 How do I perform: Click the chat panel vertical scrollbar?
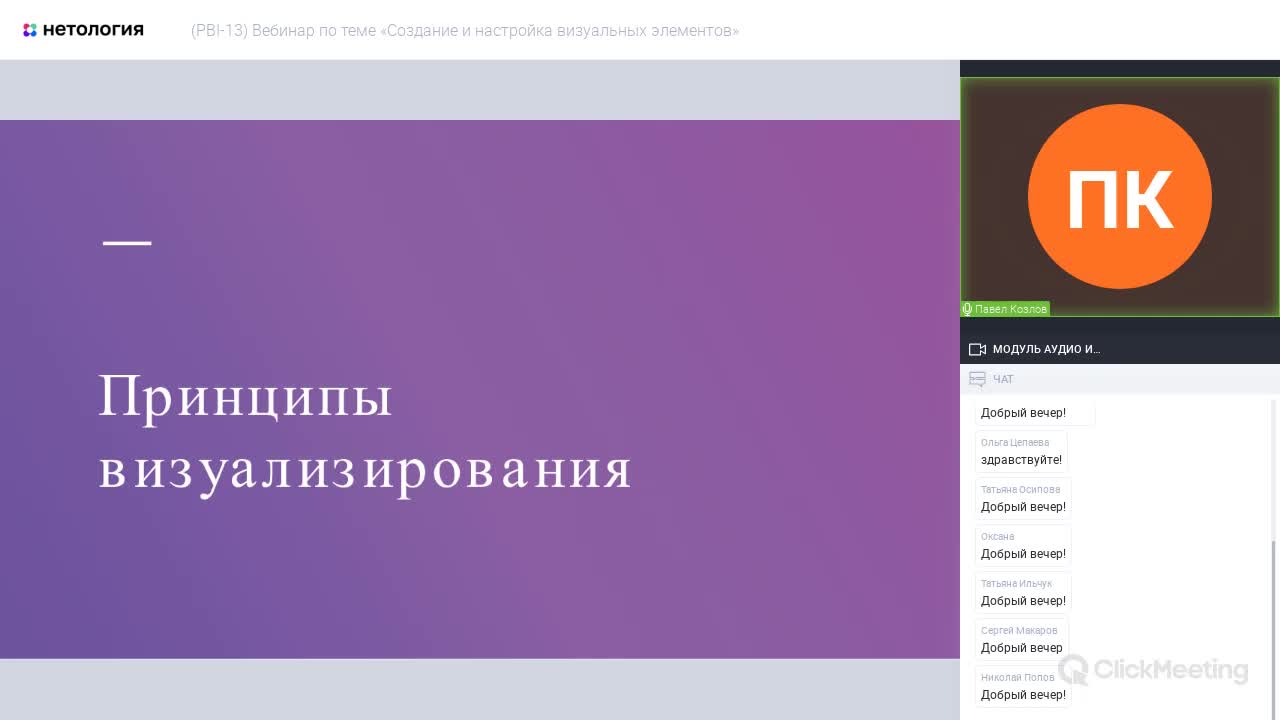point(1273,628)
